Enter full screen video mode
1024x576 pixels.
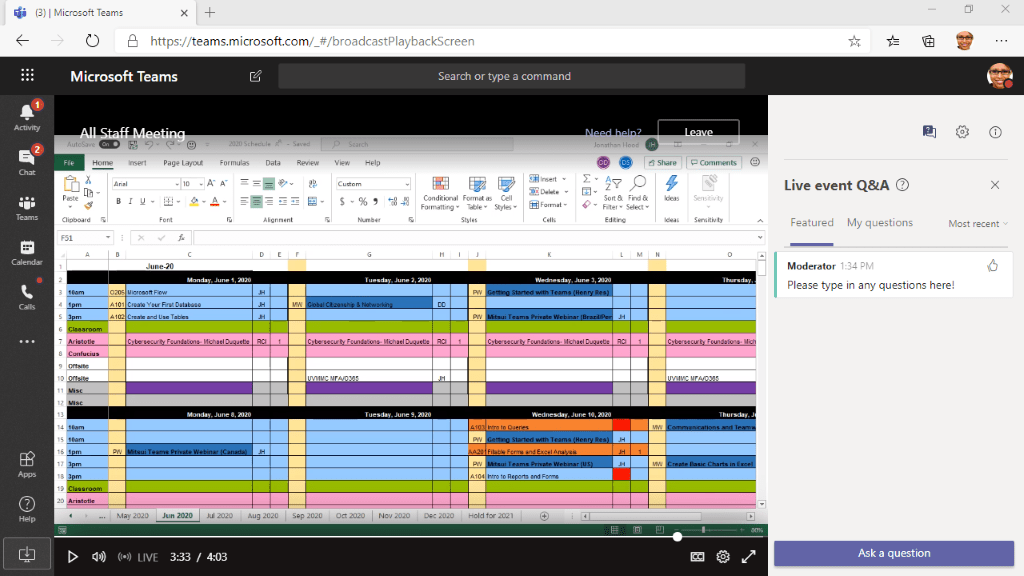[748, 557]
